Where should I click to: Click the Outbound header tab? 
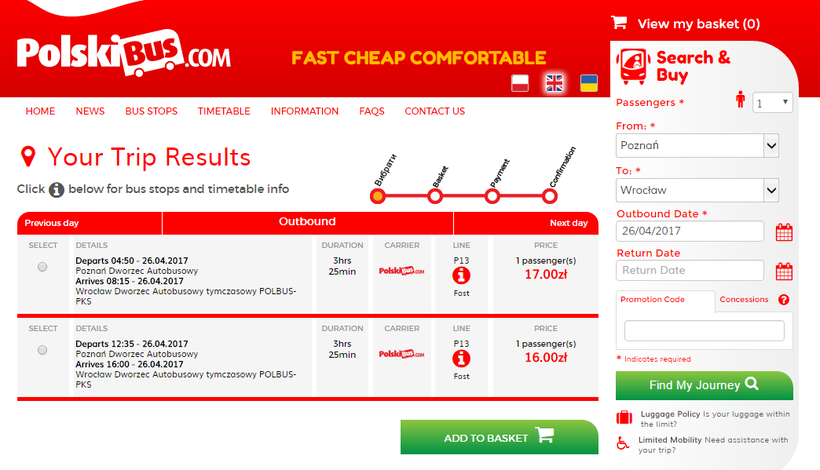(x=308, y=222)
